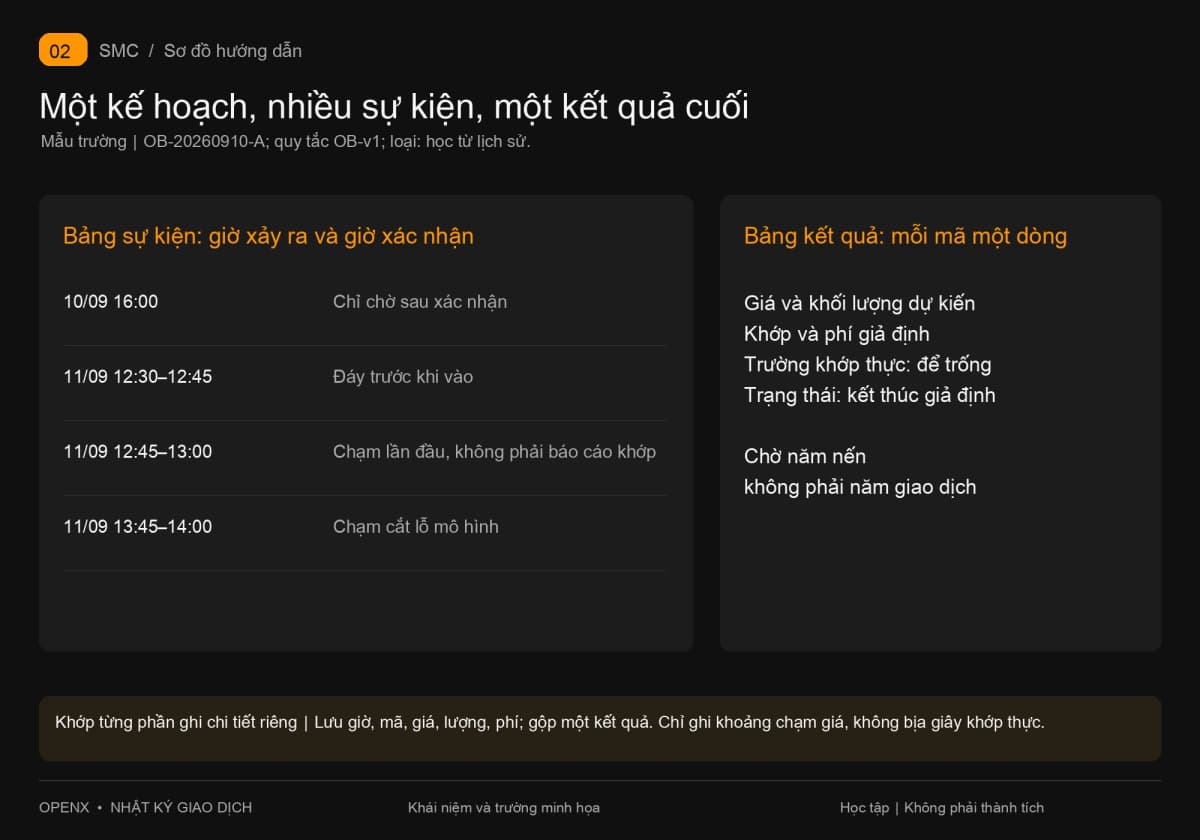The height and width of the screenshot is (840, 1200).
Task: Click footer text "Học tập | Không phải thành tích"
Action: tap(942, 808)
